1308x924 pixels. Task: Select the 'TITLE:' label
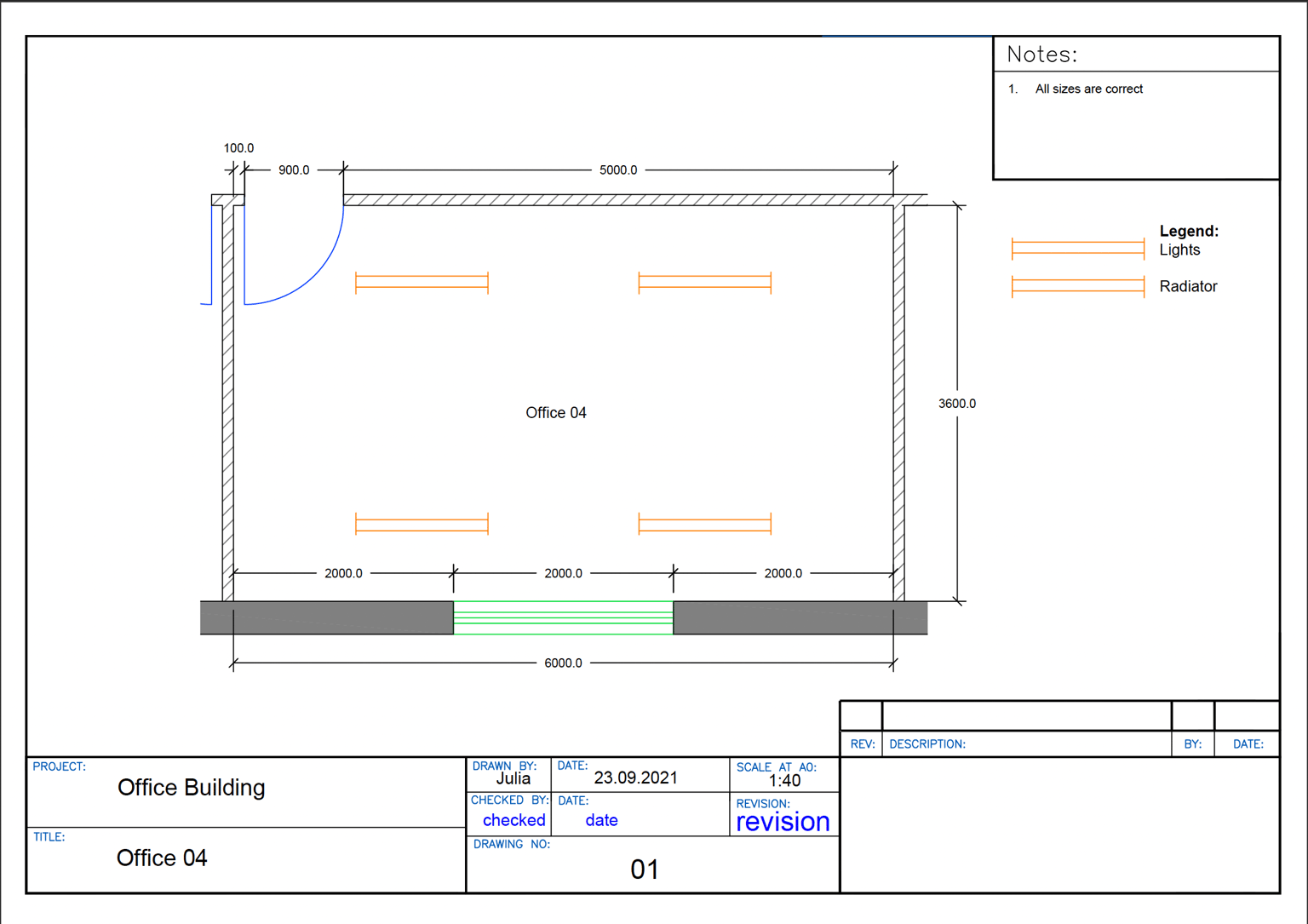point(49,837)
